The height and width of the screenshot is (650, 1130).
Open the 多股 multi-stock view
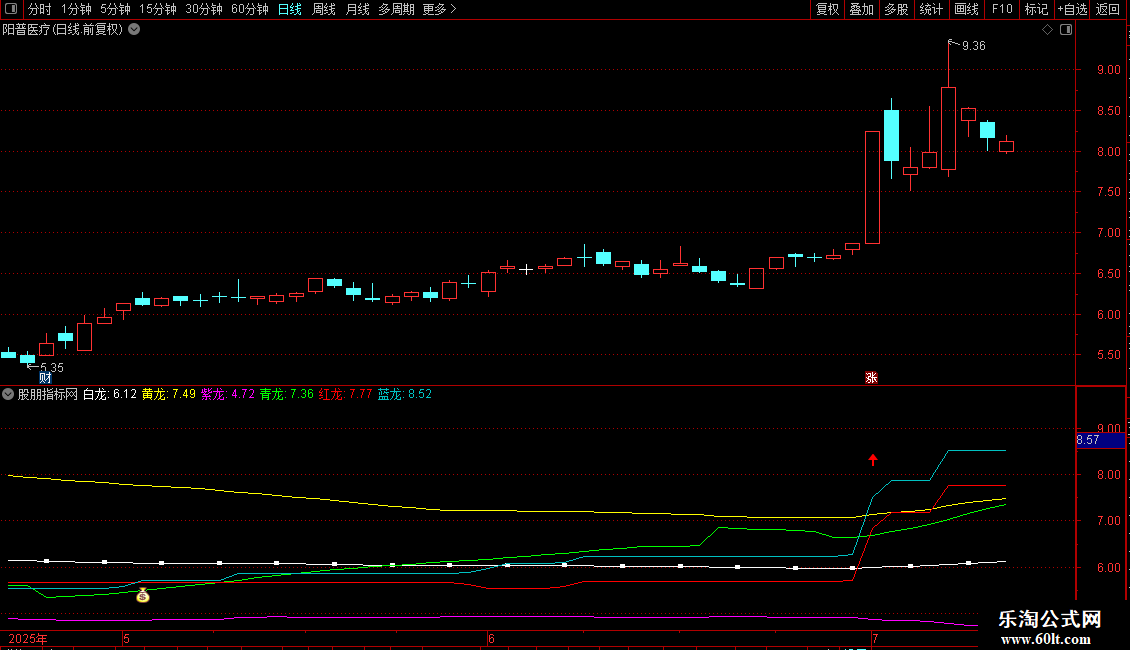click(x=897, y=9)
